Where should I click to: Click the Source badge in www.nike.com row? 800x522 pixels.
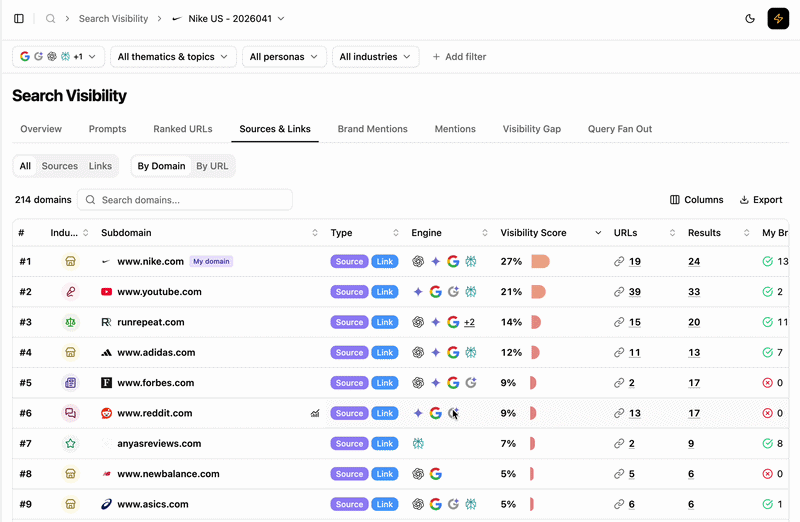click(x=349, y=261)
